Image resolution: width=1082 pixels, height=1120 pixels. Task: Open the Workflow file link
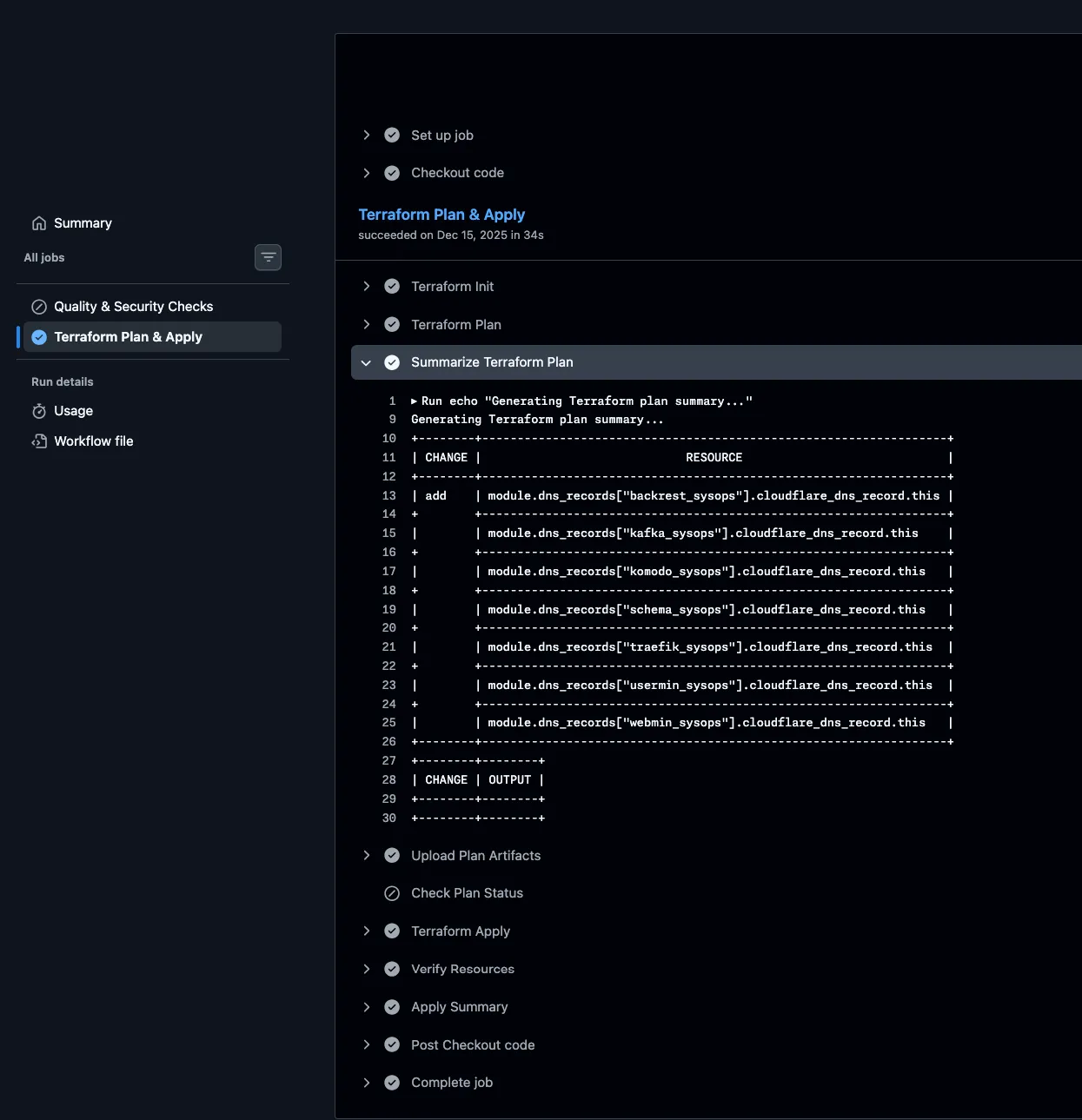coord(93,441)
